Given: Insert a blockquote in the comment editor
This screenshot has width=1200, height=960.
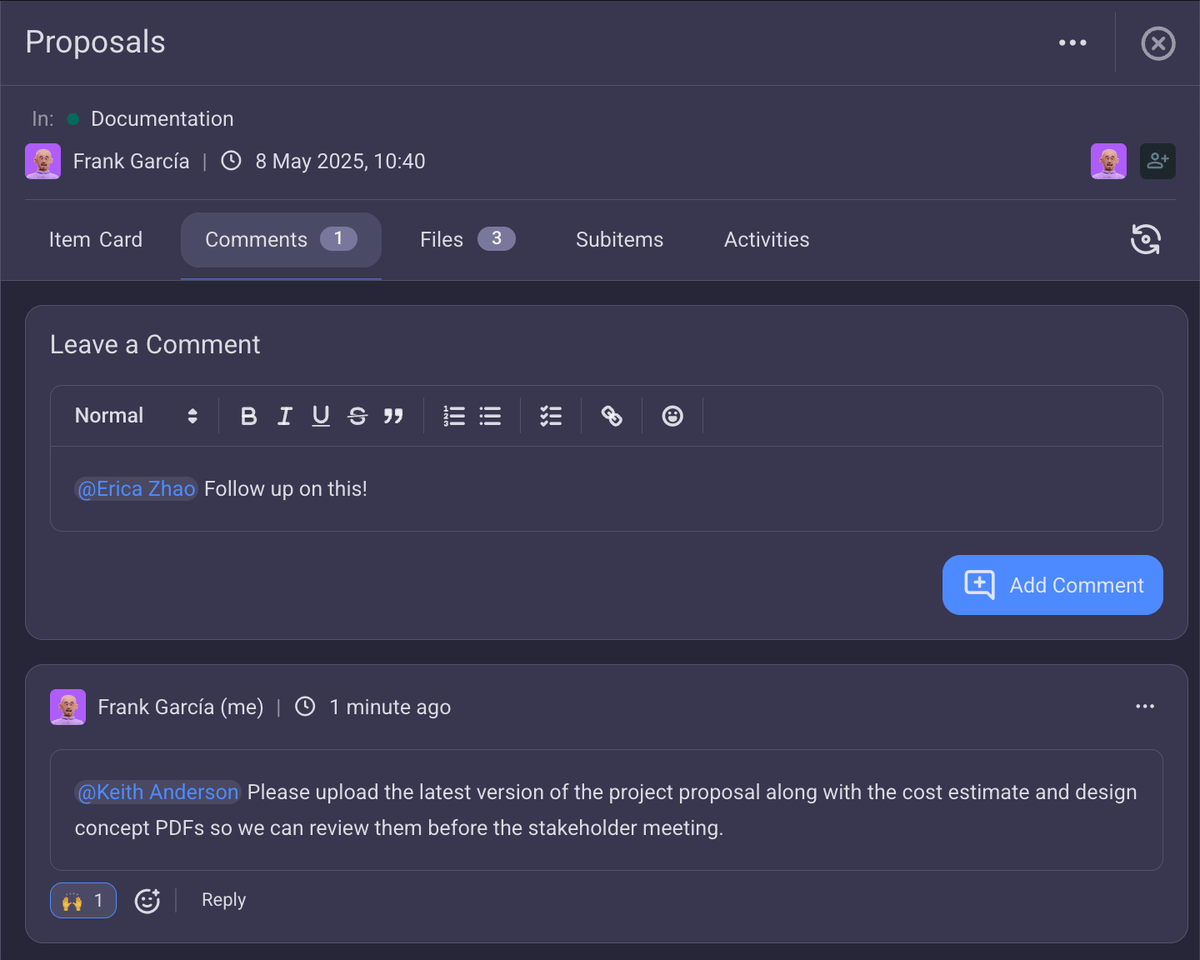Looking at the screenshot, I should [x=393, y=415].
